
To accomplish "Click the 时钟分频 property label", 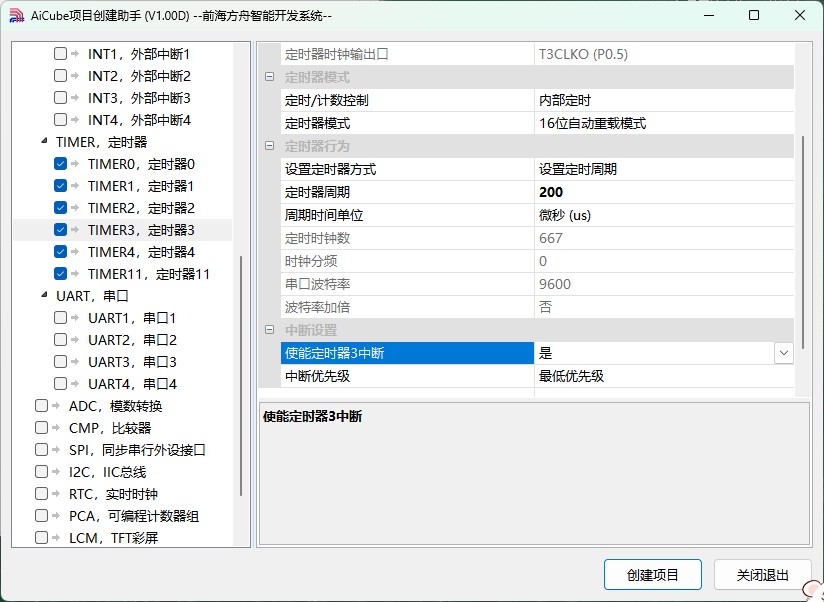I will point(407,261).
